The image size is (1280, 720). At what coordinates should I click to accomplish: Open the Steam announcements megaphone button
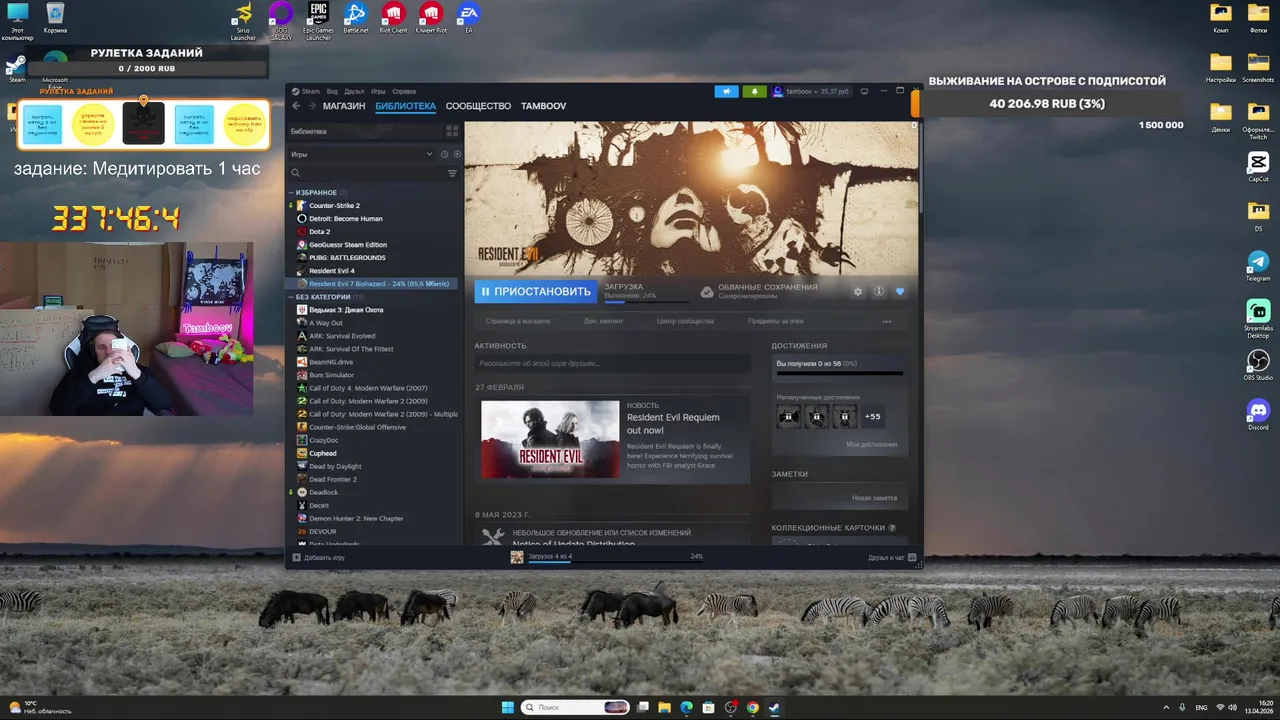point(726,91)
